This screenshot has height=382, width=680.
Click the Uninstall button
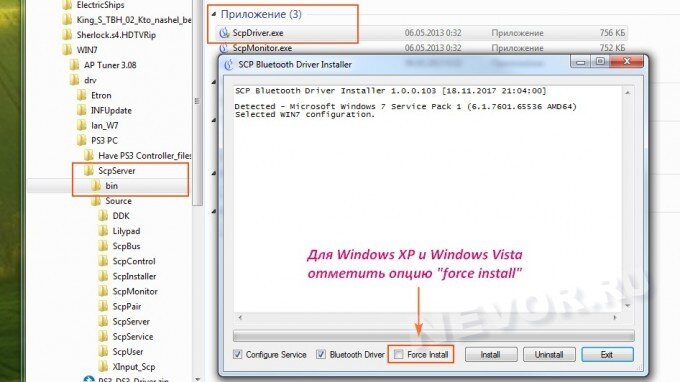click(549, 355)
